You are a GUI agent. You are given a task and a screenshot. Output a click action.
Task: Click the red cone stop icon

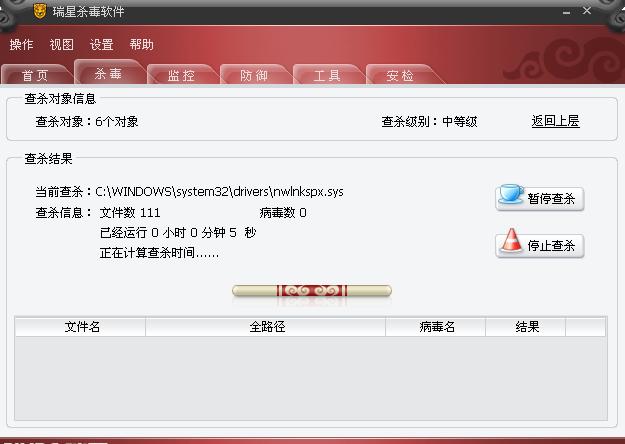coord(511,240)
